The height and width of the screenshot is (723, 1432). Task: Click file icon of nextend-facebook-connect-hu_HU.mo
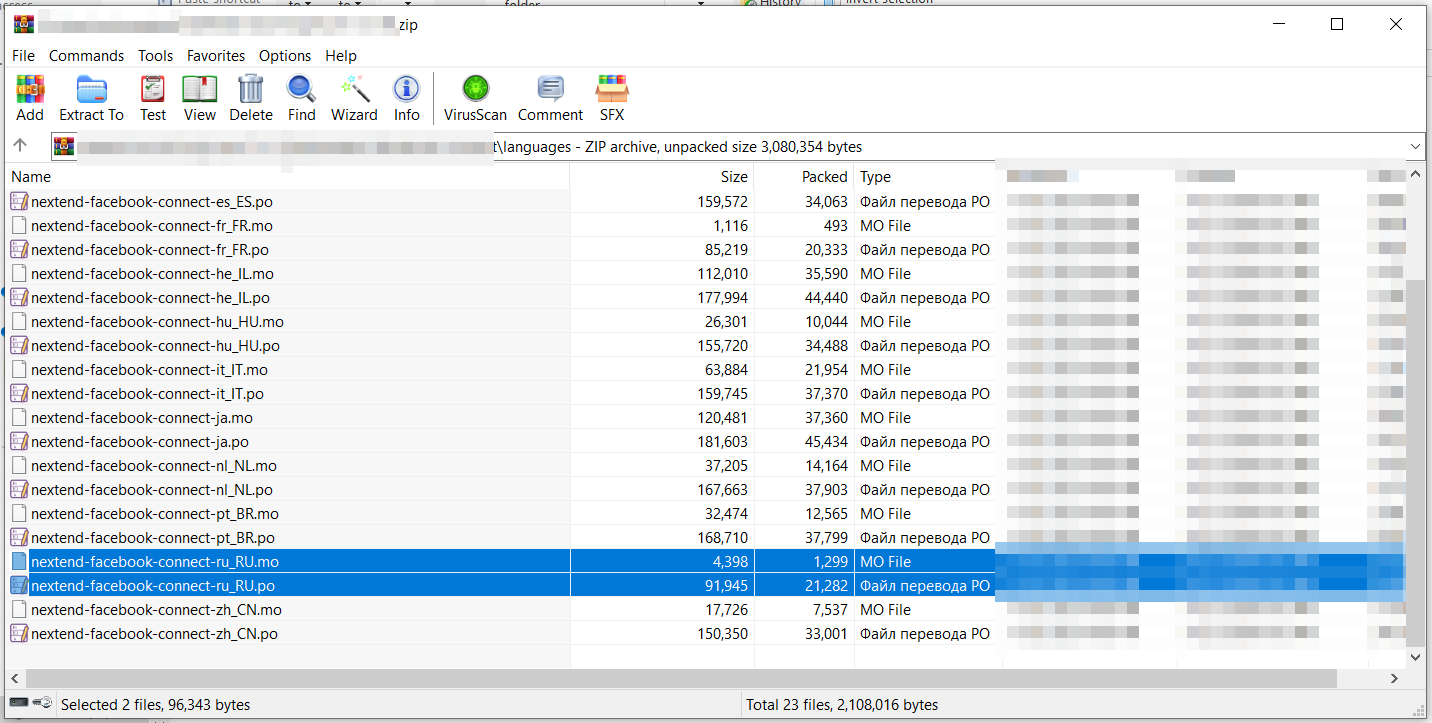(19, 321)
